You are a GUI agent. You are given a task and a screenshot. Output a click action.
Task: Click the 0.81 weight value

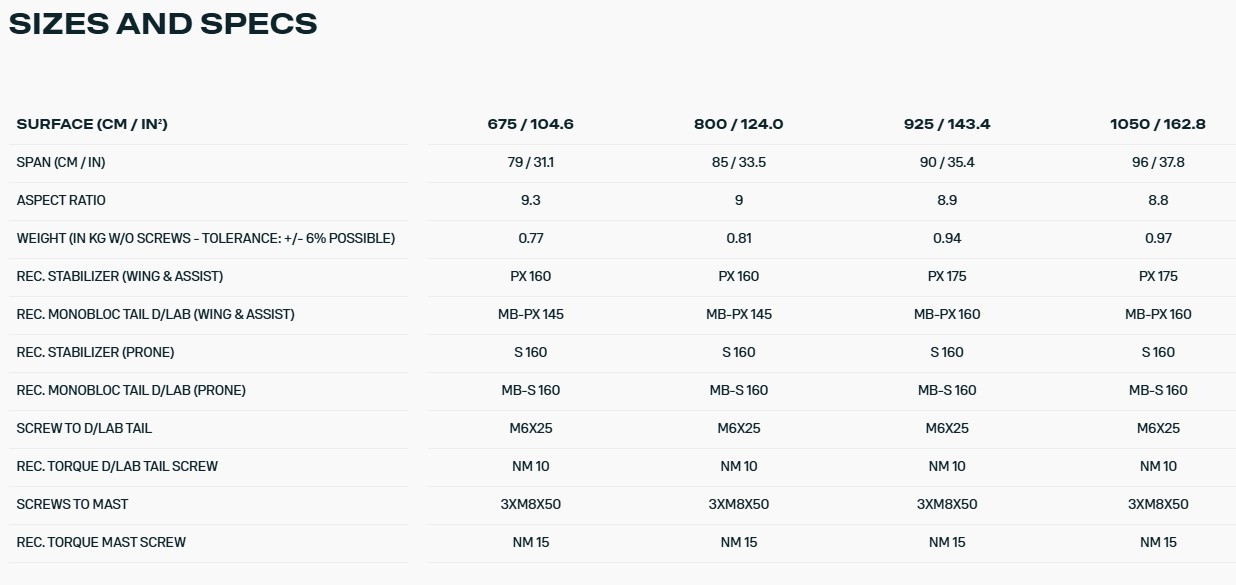pyautogui.click(x=738, y=238)
